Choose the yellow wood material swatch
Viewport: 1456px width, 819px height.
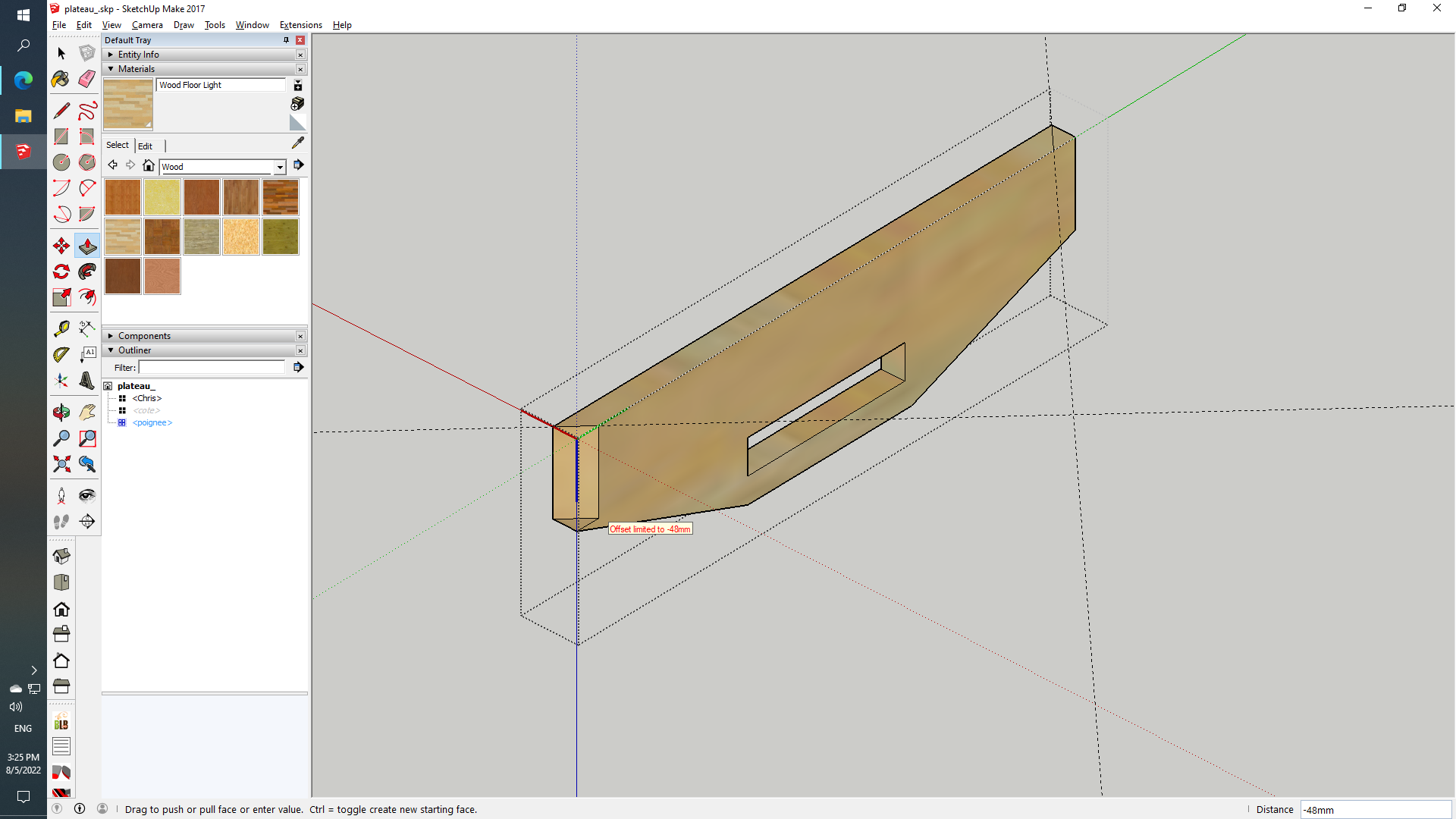click(x=162, y=197)
